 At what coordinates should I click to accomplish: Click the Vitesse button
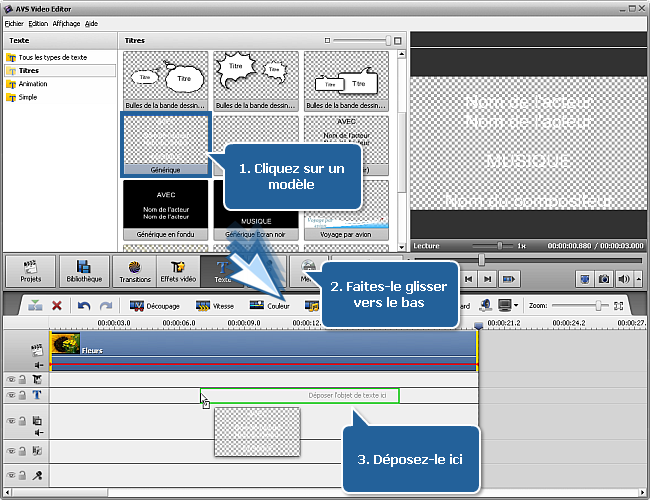[216, 306]
